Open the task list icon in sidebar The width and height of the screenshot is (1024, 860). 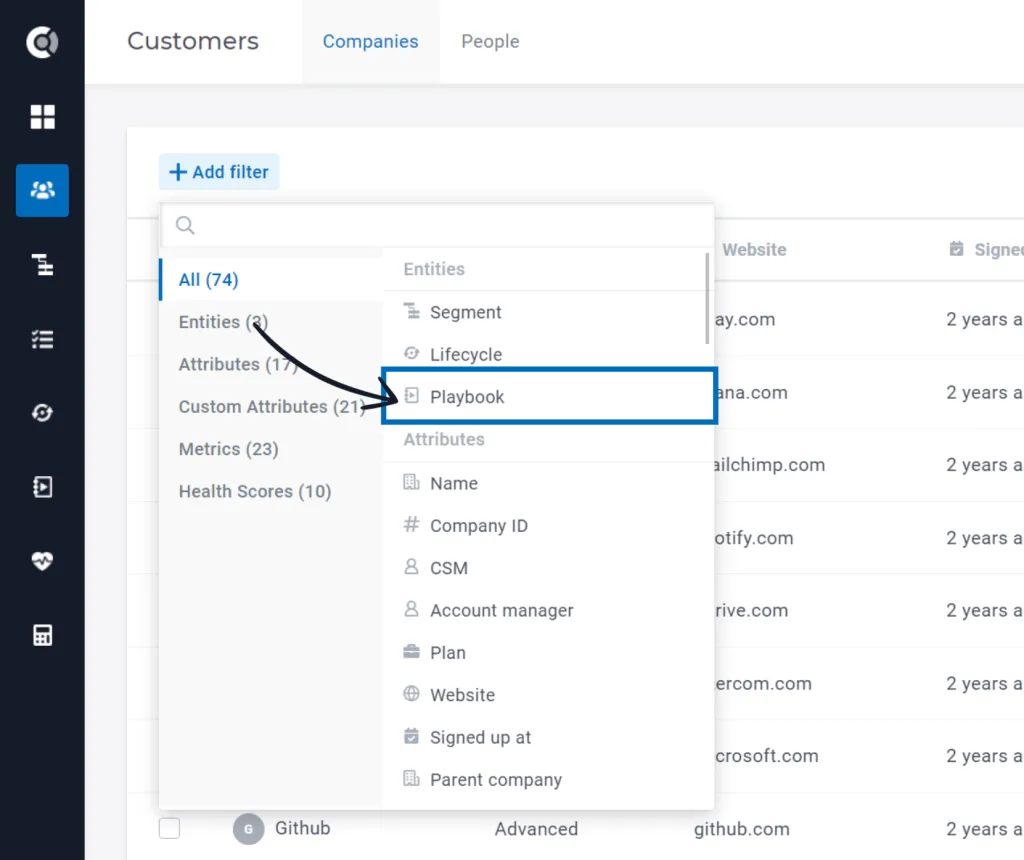click(x=42, y=339)
